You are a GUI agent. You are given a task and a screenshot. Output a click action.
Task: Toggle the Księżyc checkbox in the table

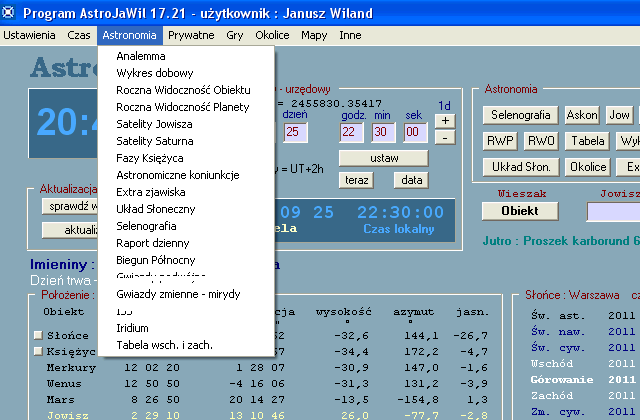coord(38,351)
